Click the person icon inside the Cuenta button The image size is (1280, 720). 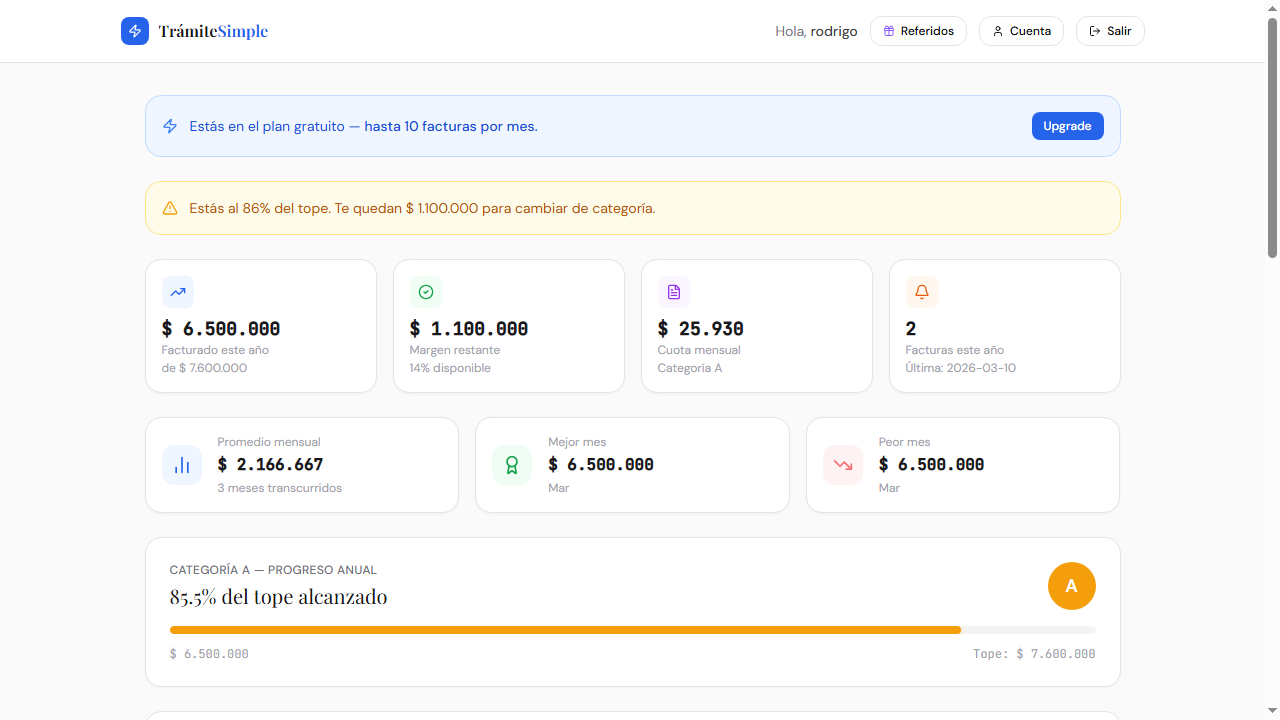pos(997,31)
